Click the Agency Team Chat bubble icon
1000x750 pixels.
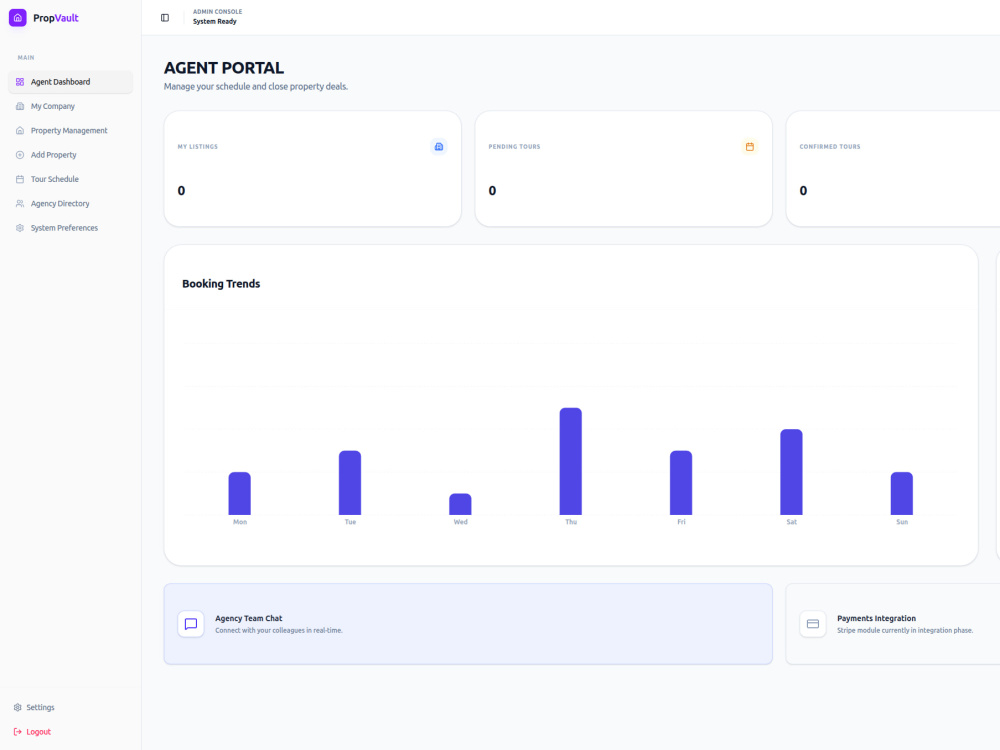tap(191, 624)
